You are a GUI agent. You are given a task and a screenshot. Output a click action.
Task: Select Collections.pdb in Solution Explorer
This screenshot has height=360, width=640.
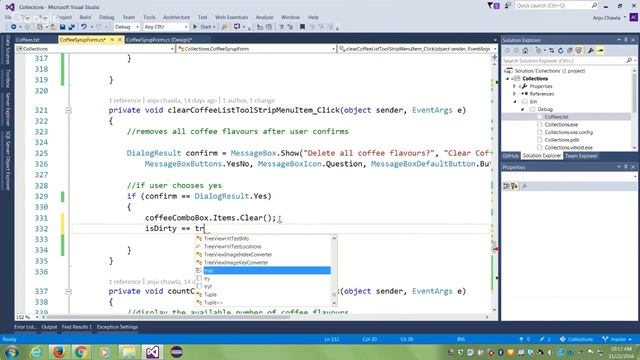point(562,140)
